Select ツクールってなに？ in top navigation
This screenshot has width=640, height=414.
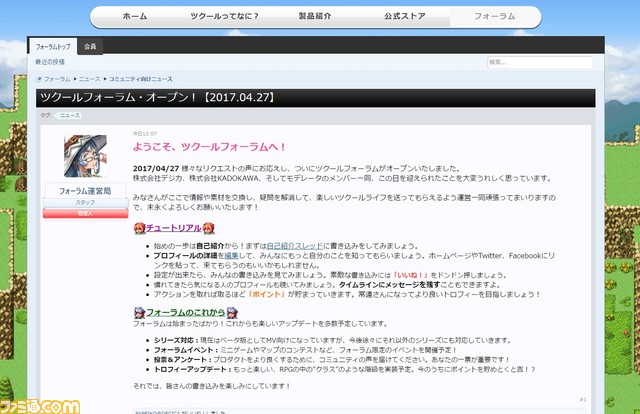point(225,17)
